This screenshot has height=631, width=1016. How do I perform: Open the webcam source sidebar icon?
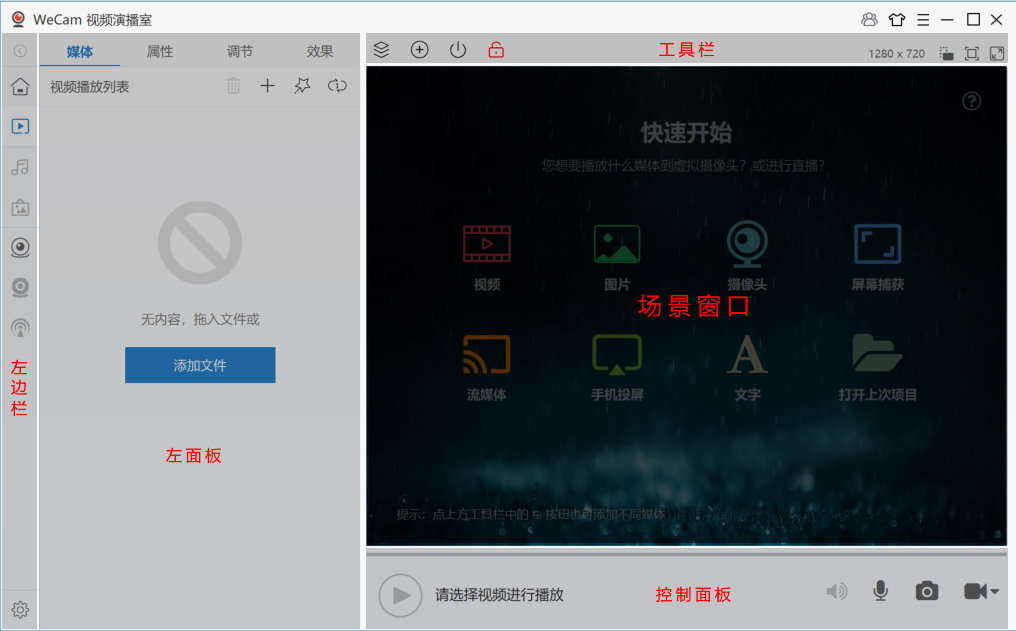[x=20, y=247]
